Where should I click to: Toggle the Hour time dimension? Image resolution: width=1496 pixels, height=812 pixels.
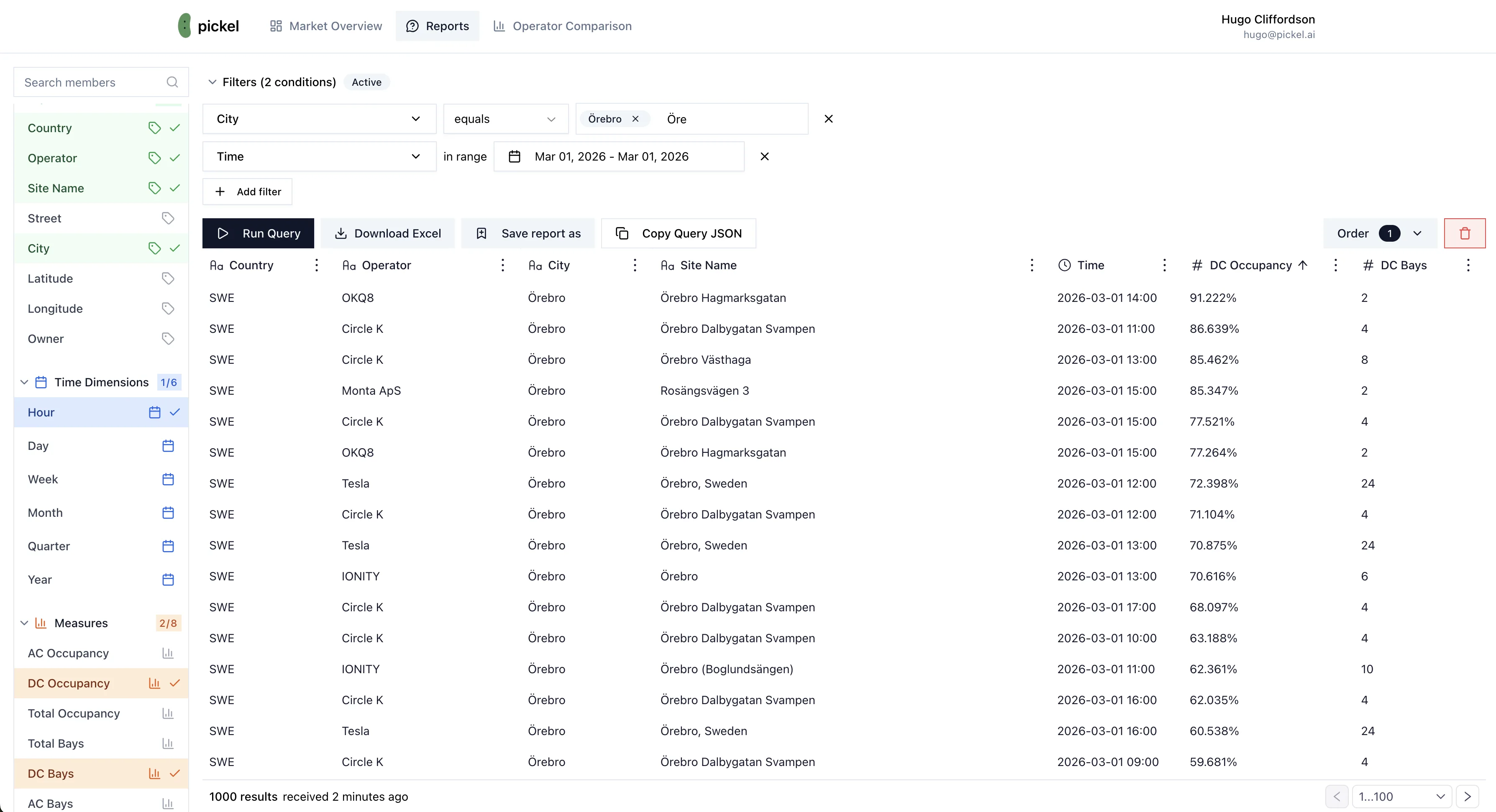(x=101, y=412)
